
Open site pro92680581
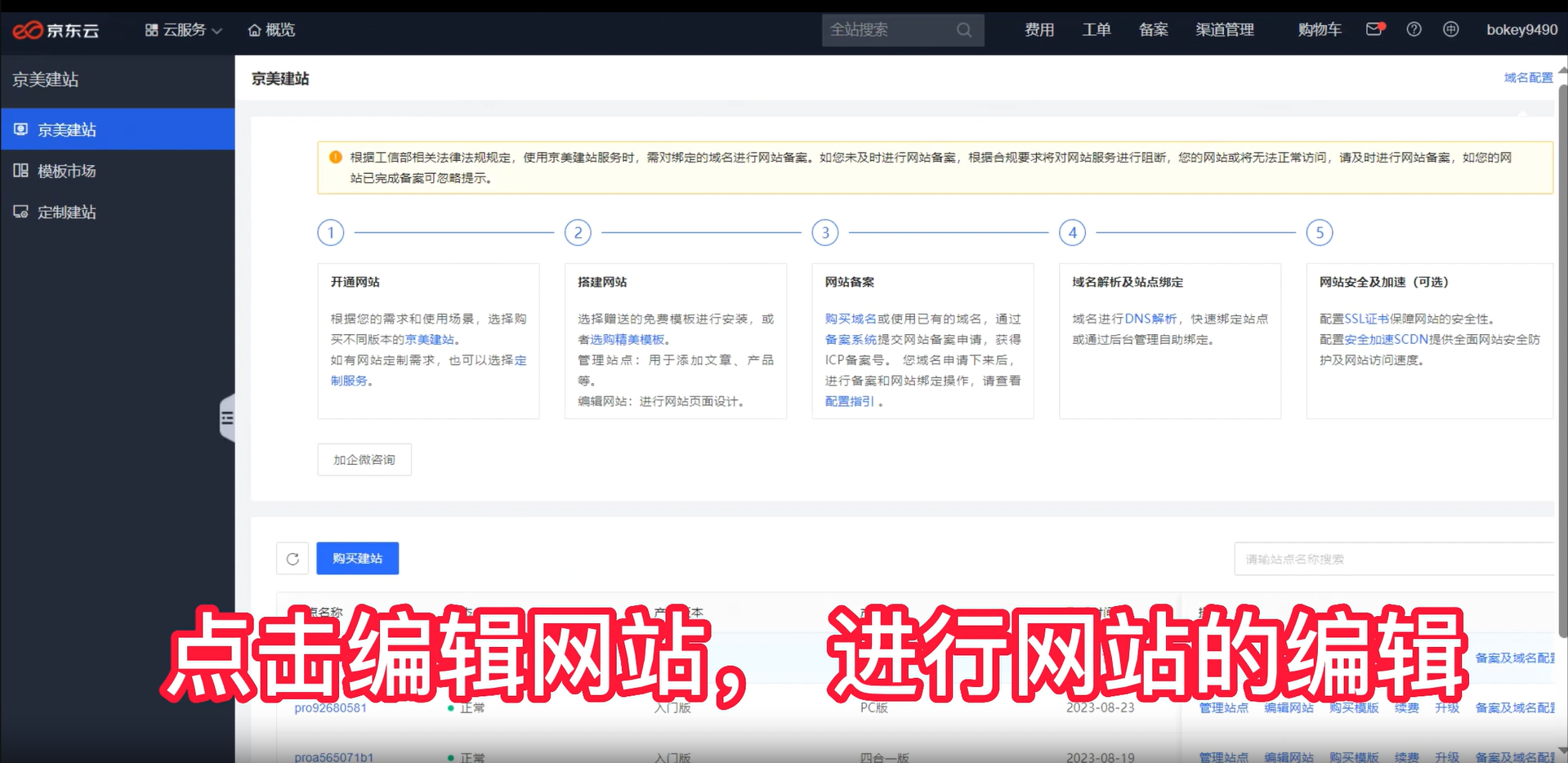(x=330, y=708)
